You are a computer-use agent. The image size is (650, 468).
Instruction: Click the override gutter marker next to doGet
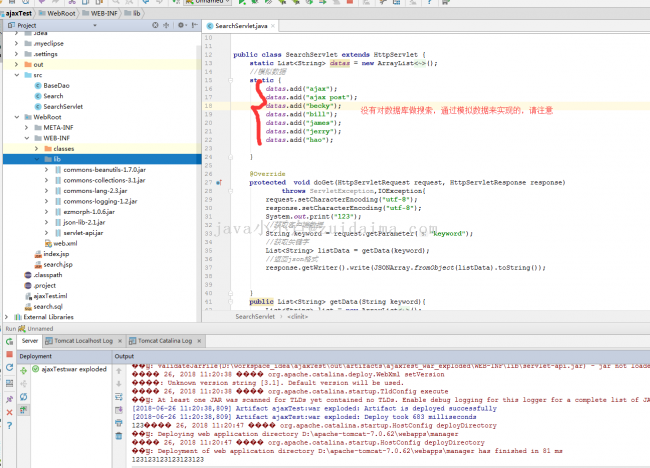click(219, 182)
